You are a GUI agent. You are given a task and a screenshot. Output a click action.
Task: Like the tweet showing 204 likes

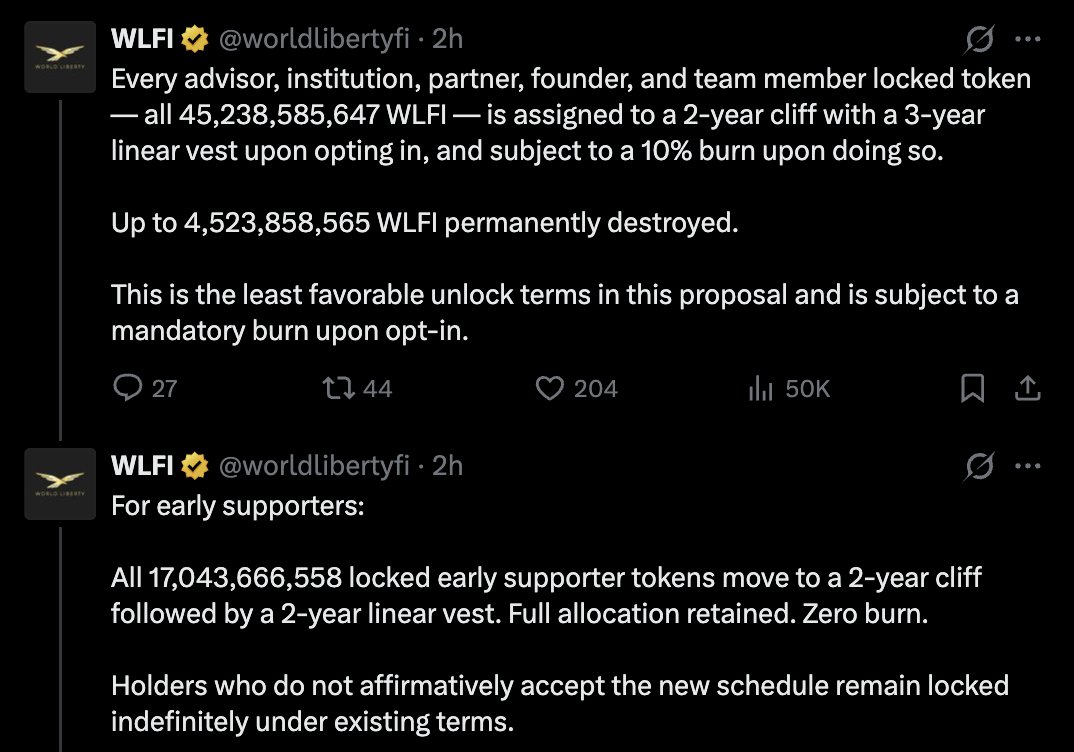tap(550, 388)
